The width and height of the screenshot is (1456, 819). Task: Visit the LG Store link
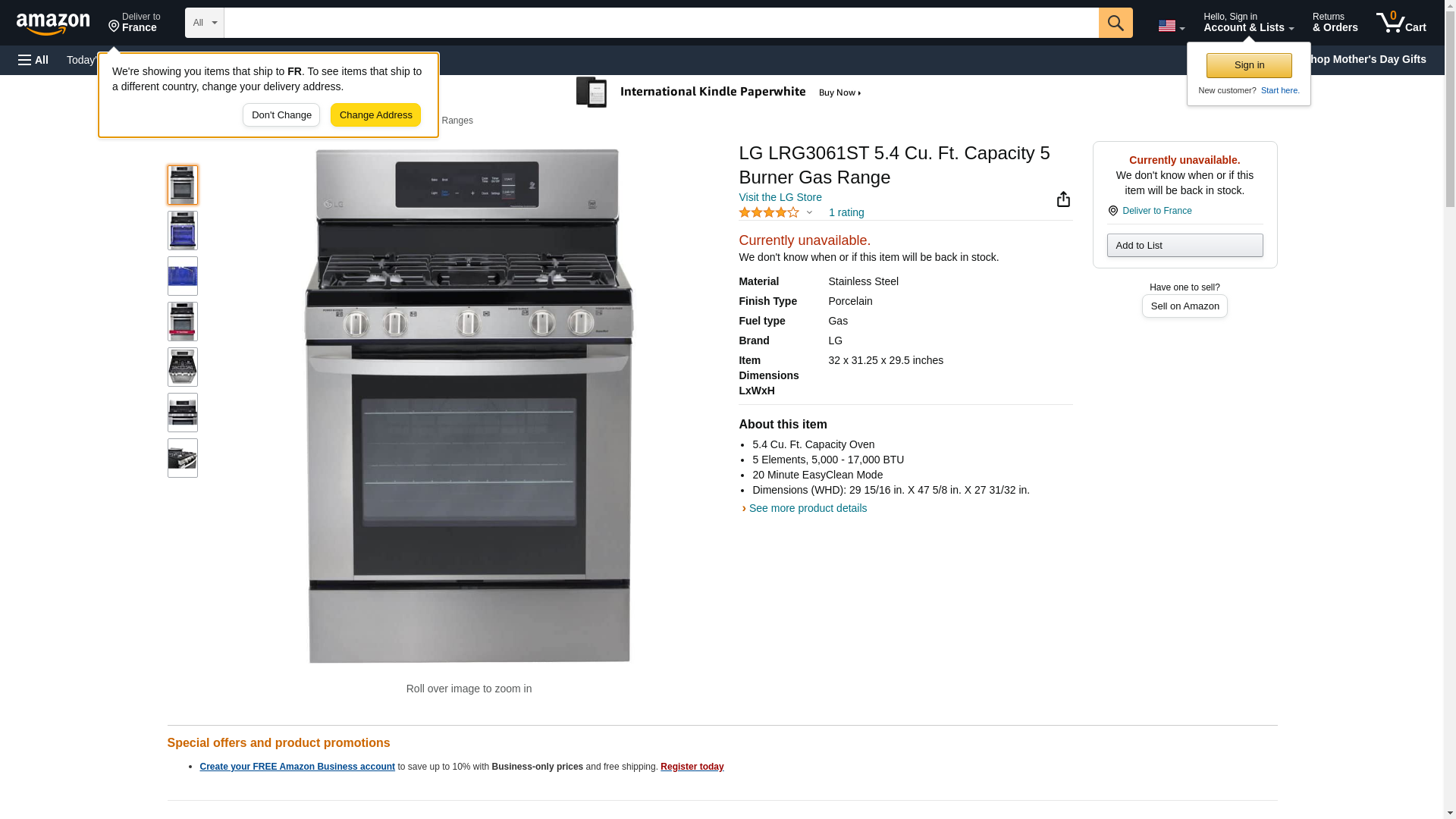780,197
